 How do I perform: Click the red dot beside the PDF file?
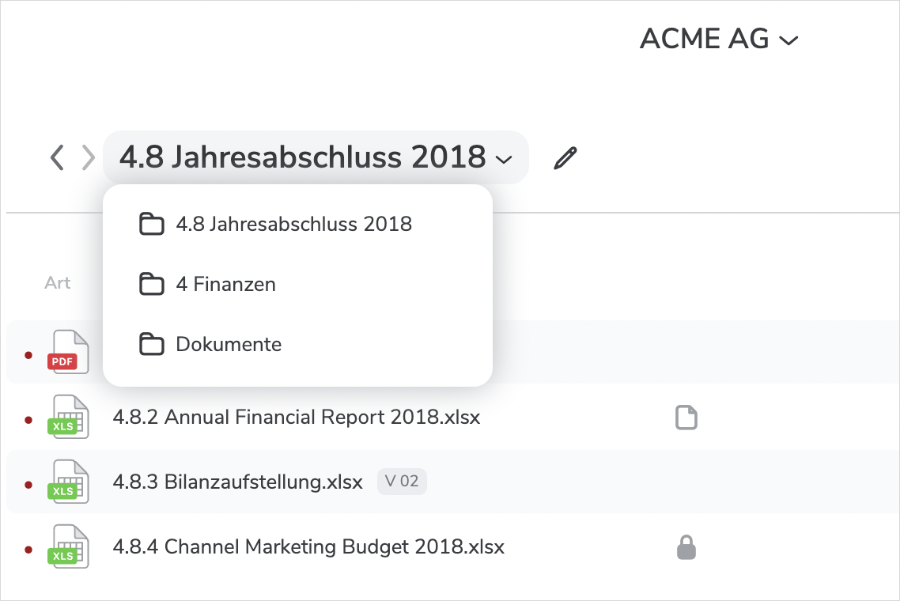click(28, 355)
